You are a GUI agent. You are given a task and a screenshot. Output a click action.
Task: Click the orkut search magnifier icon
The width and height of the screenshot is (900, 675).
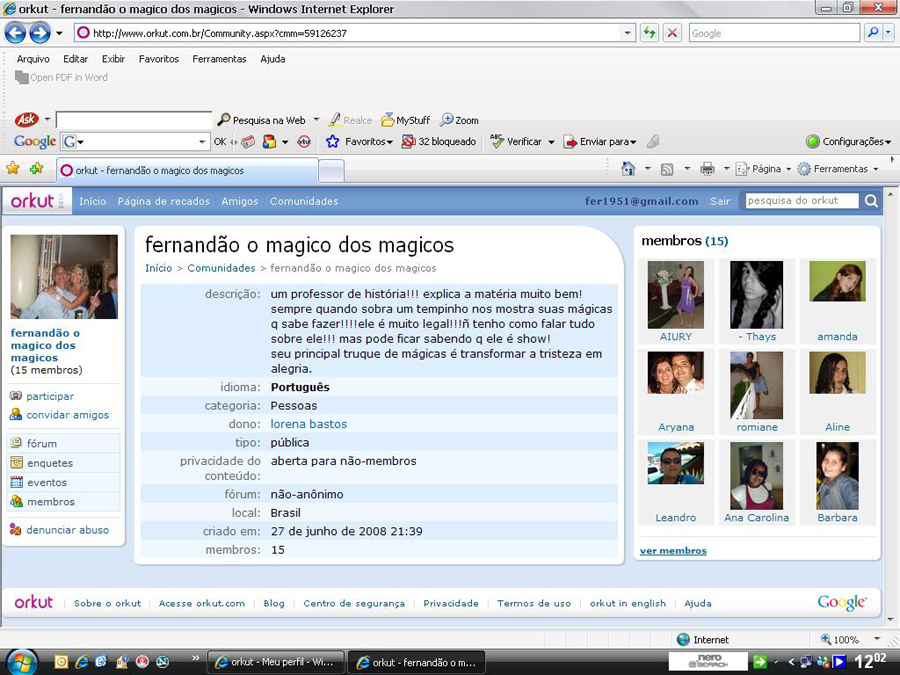(871, 201)
